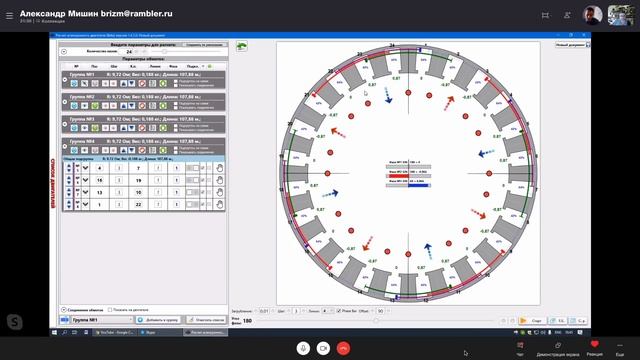Open the chat panel icon

[520, 346]
